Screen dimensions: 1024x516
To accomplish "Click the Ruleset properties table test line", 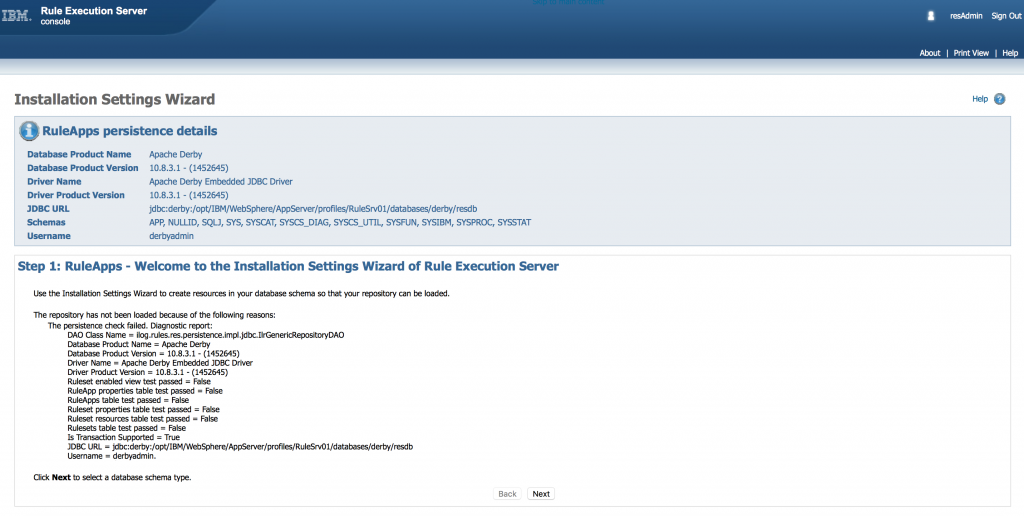I will 144,410.
